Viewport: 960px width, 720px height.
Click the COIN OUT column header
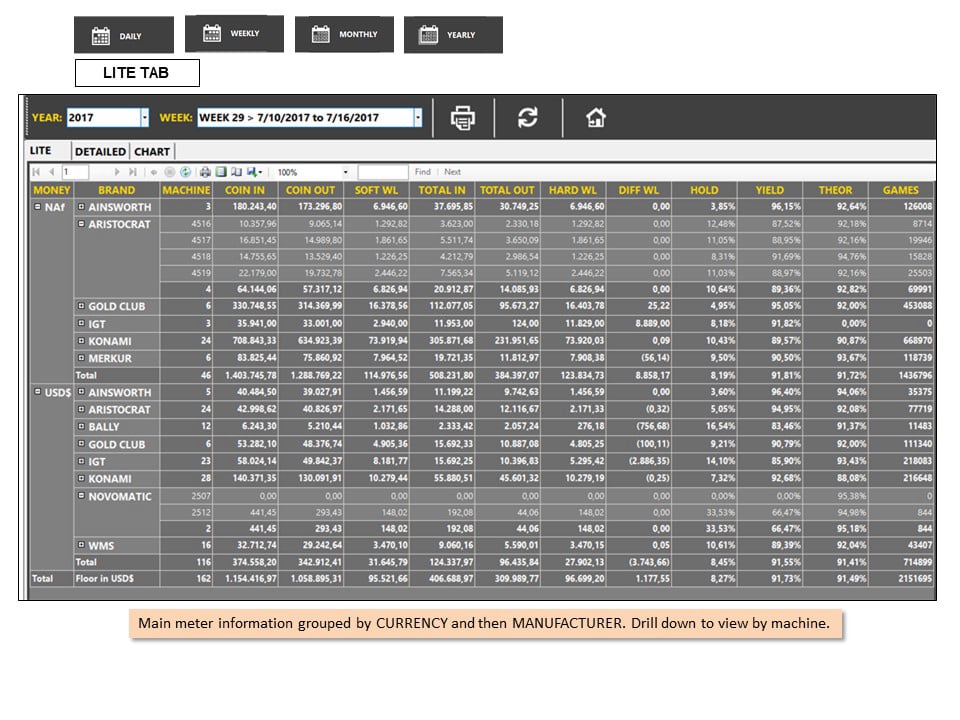pyautogui.click(x=310, y=190)
